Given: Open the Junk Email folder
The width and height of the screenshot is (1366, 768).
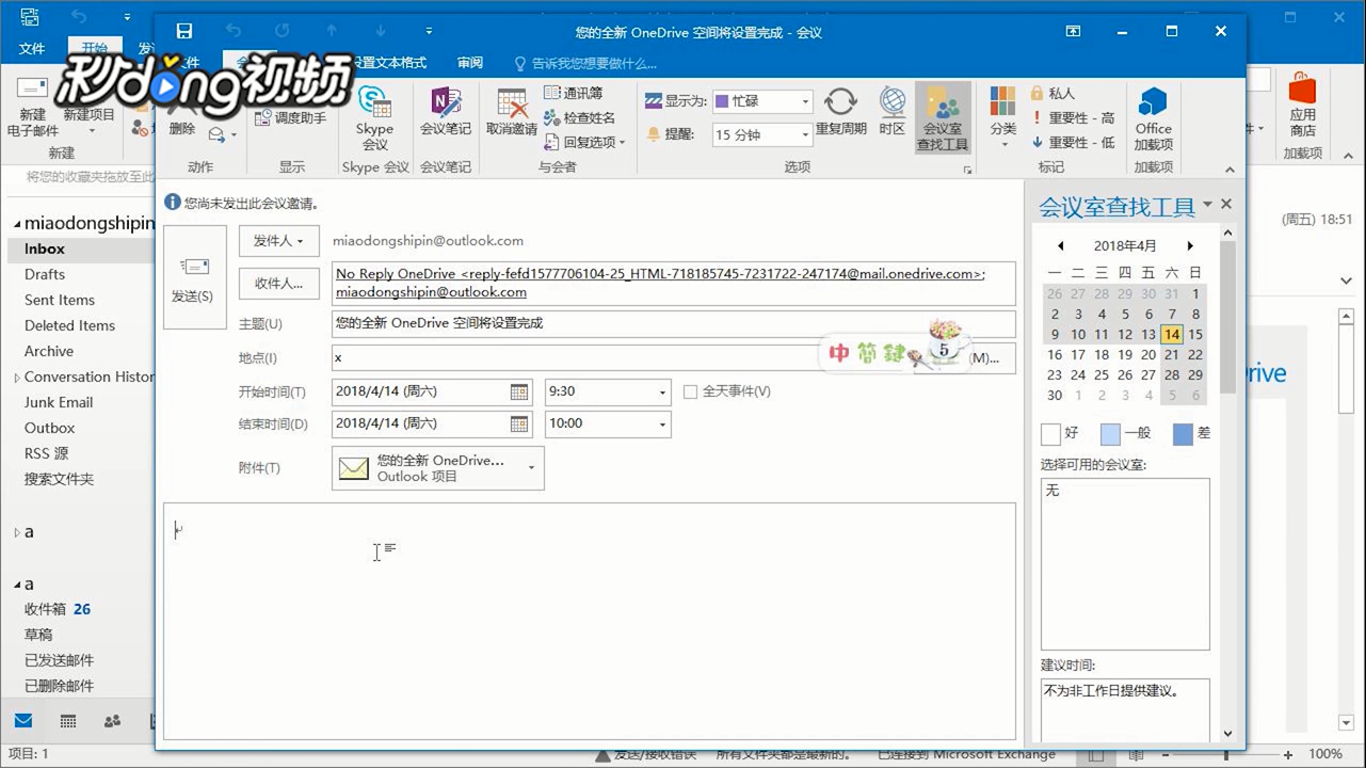Looking at the screenshot, I should click(x=59, y=402).
